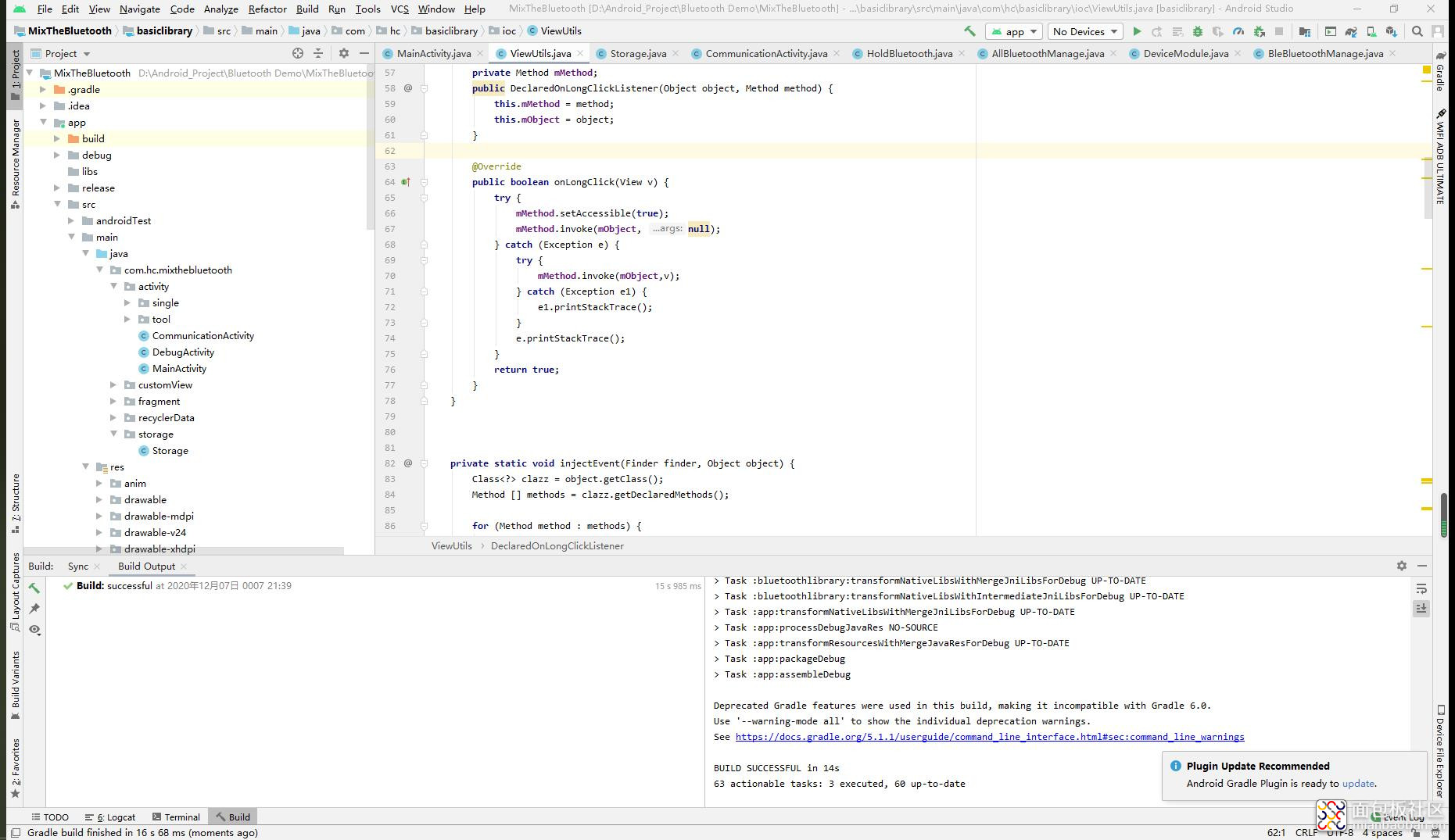Screen dimensions: 1455x840
Task: Open the Analyze menu
Action: click(x=220, y=9)
